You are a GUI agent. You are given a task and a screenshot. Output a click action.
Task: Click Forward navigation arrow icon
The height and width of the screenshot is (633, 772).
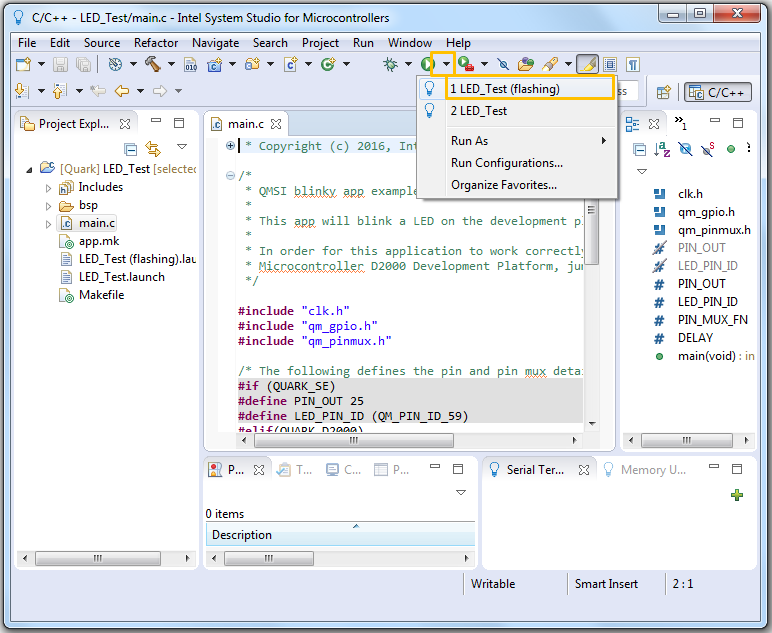click(160, 91)
